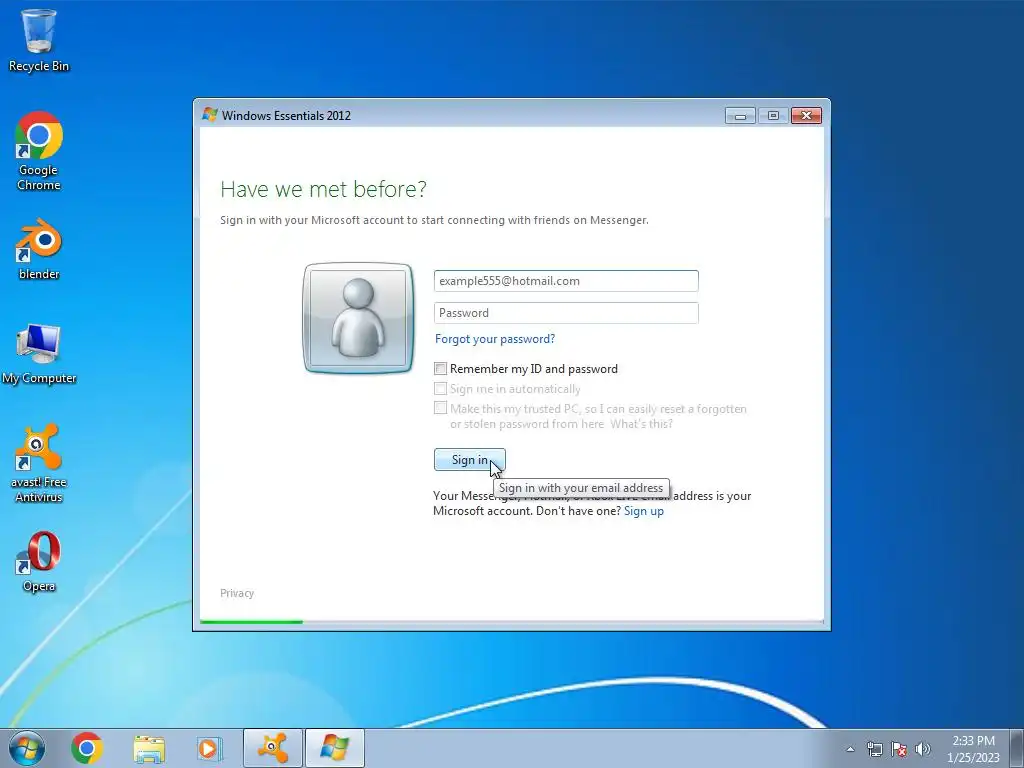The height and width of the screenshot is (768, 1024).
Task: Select the Opera desktop shortcut
Action: [39, 561]
